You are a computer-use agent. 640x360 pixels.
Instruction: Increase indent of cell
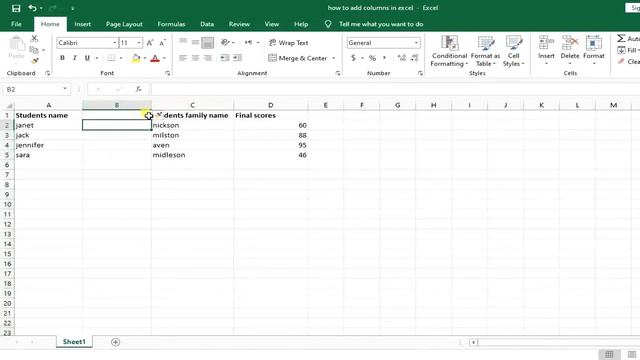point(238,58)
